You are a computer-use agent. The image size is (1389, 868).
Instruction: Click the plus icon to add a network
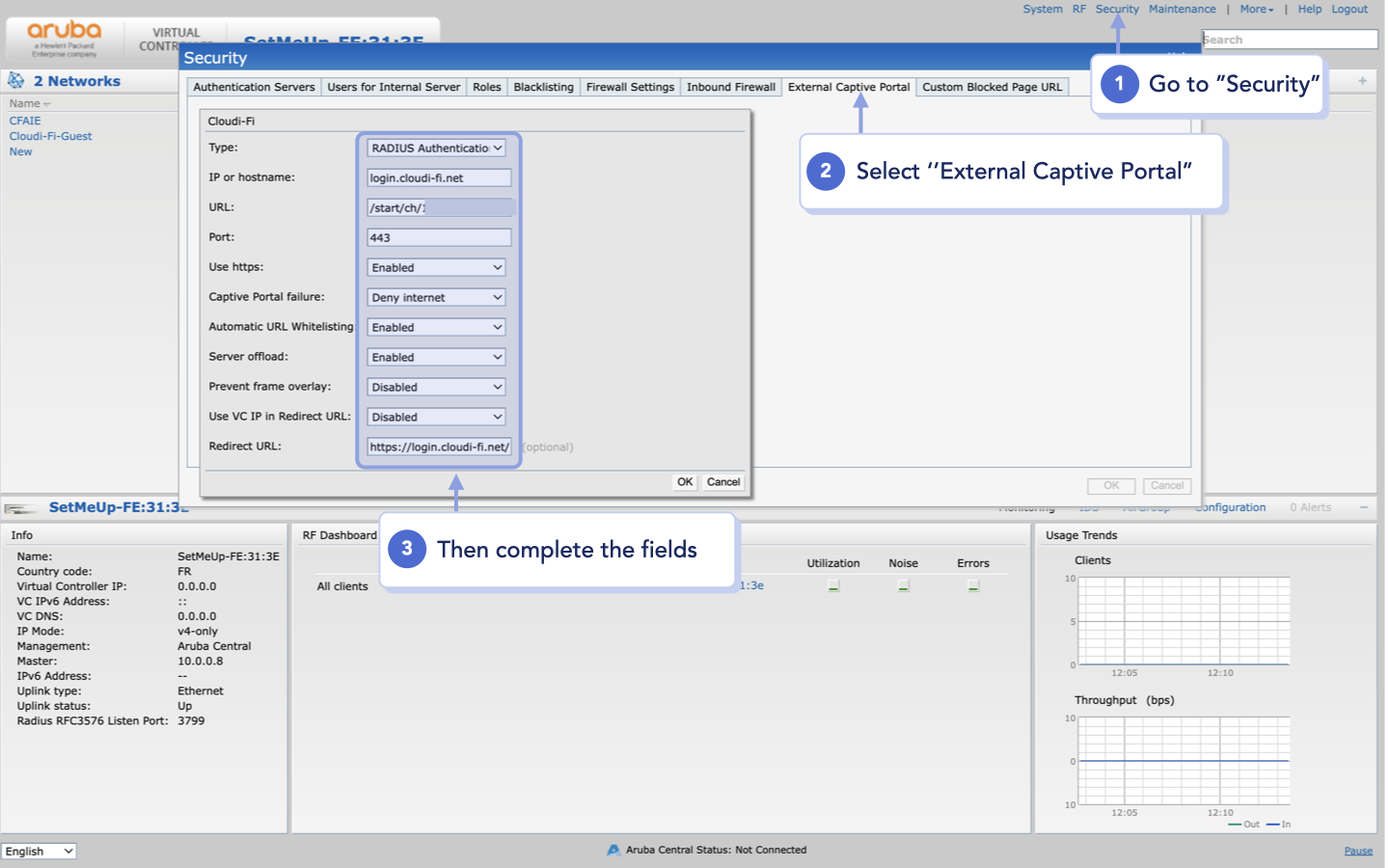(x=1362, y=81)
